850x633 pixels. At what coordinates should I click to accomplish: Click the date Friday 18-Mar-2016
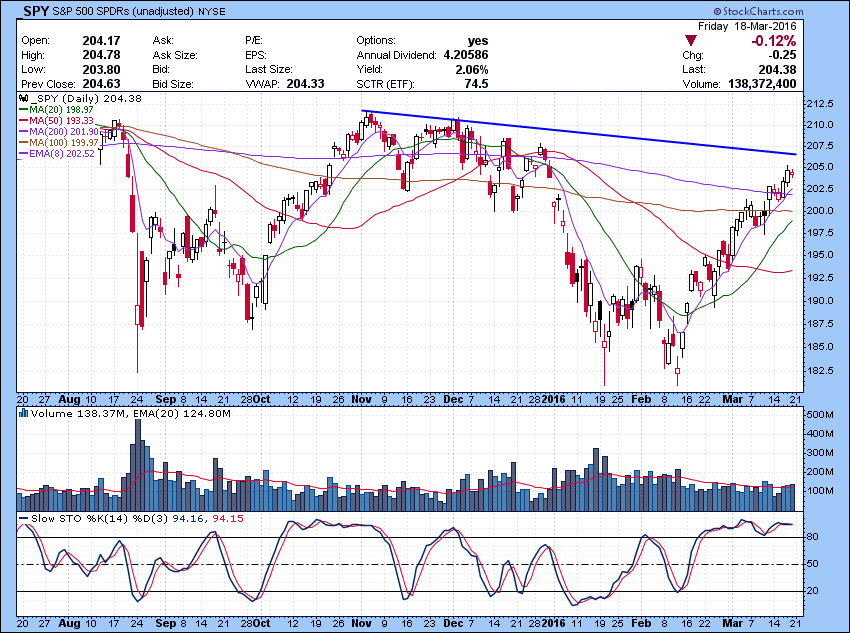(747, 27)
